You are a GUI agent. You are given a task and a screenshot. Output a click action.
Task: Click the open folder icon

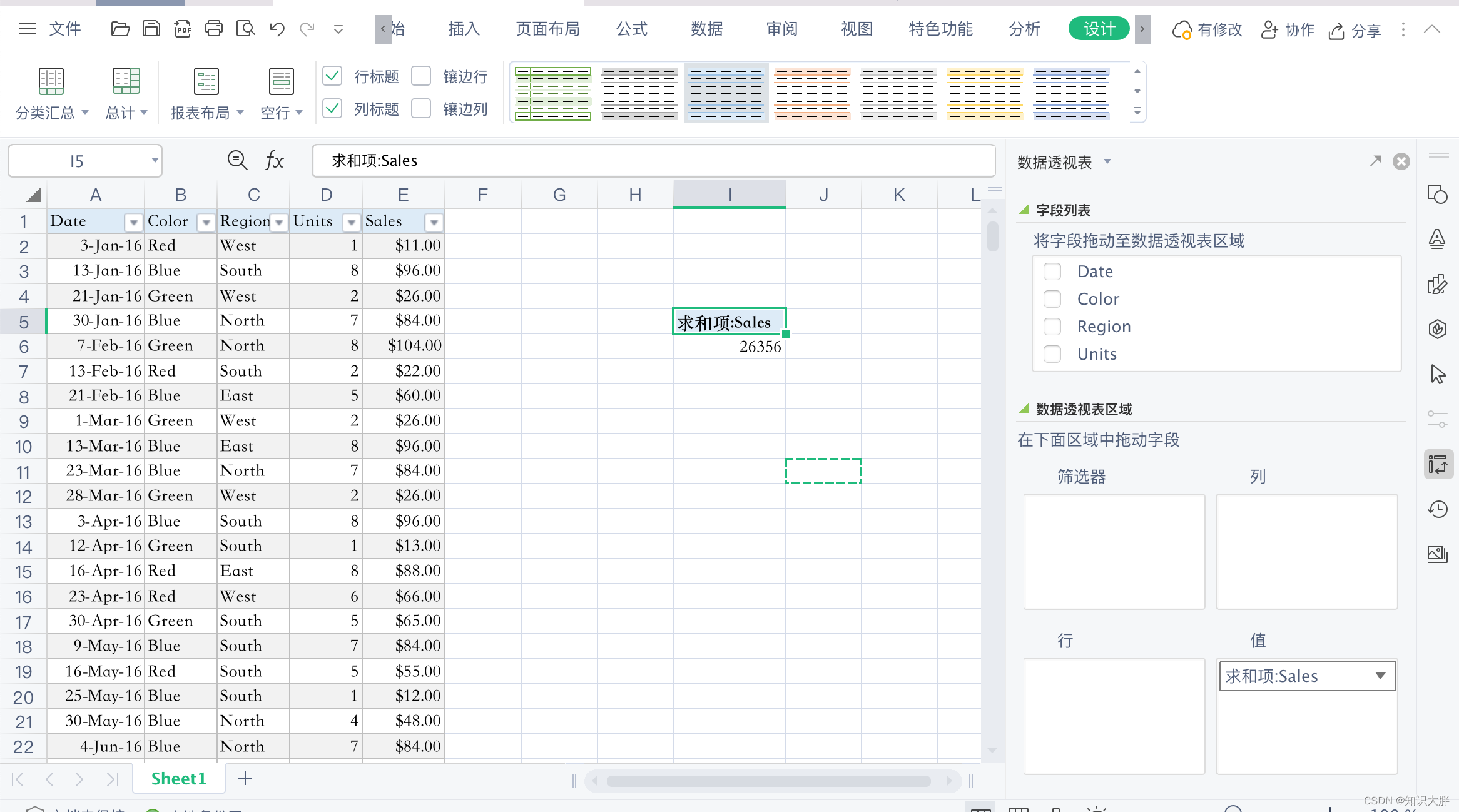click(120, 29)
